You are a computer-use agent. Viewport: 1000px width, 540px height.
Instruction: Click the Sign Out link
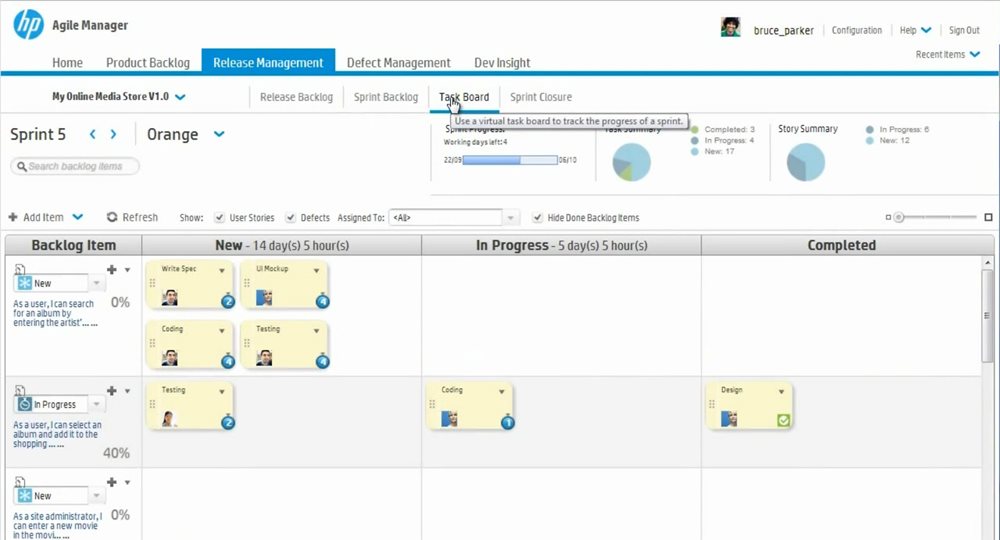964,30
